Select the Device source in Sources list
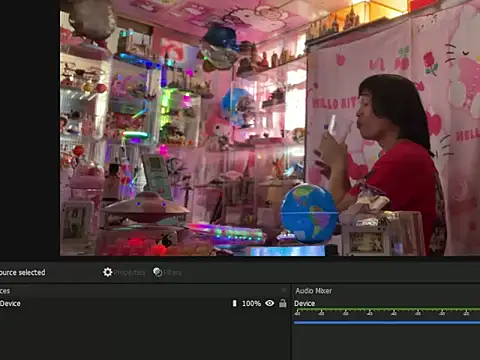This screenshot has width=480, height=360. (x=145, y=303)
